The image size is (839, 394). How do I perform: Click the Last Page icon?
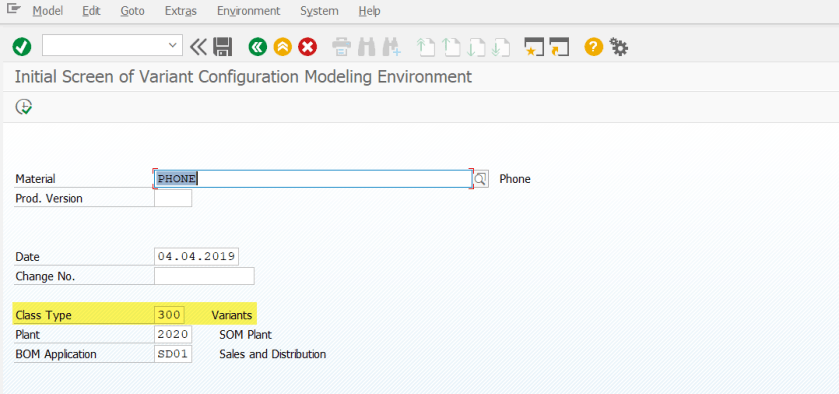pos(501,47)
